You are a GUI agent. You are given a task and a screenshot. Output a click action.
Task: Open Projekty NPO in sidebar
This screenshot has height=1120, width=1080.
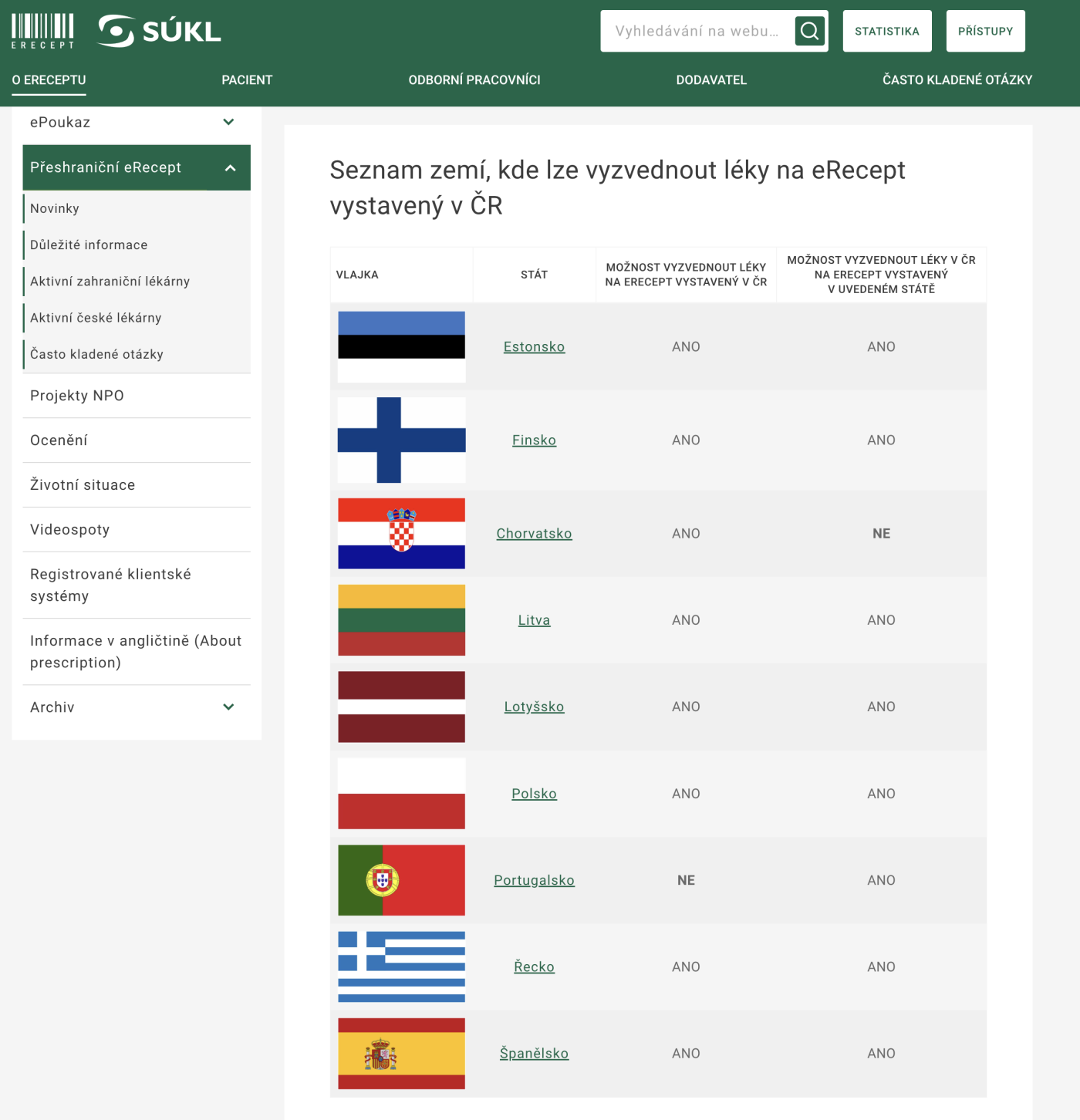click(x=77, y=396)
